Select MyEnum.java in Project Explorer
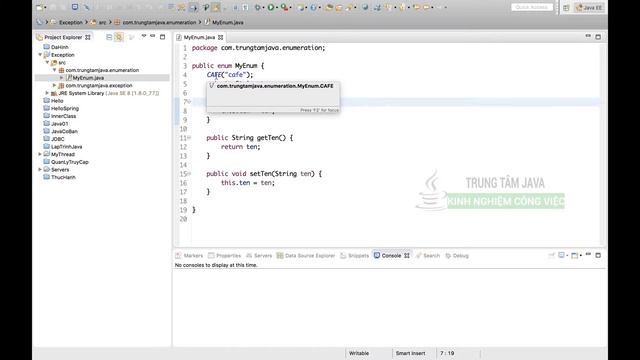640x360 pixels. pos(88,78)
